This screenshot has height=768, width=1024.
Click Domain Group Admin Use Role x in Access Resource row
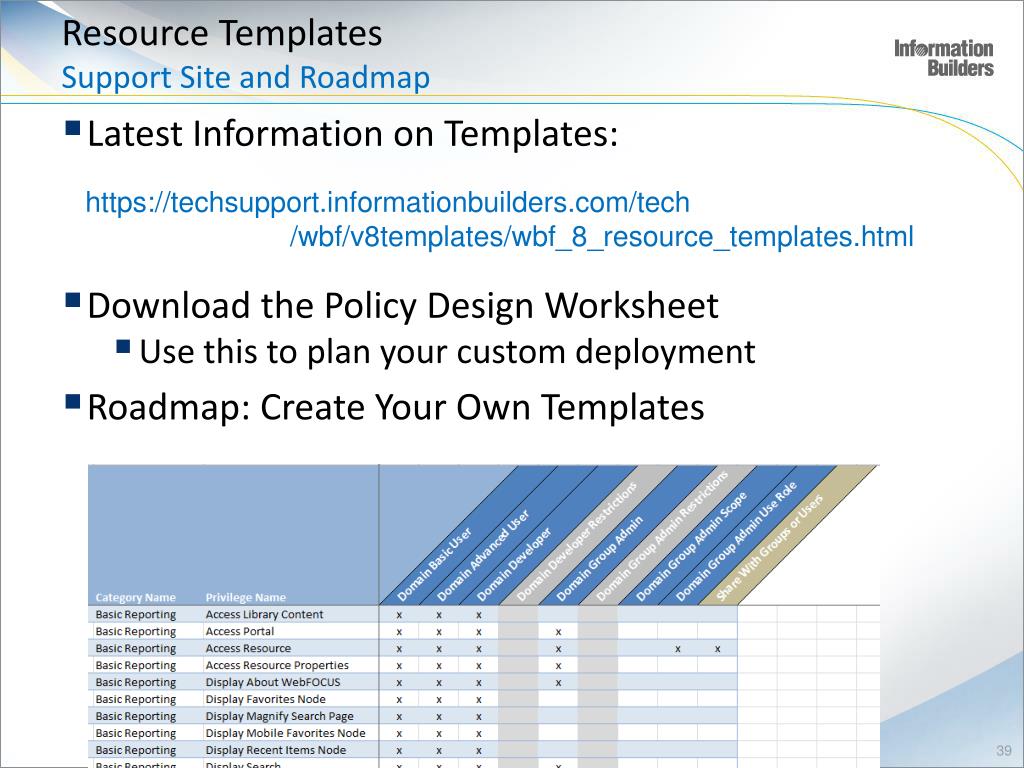[x=678, y=649]
